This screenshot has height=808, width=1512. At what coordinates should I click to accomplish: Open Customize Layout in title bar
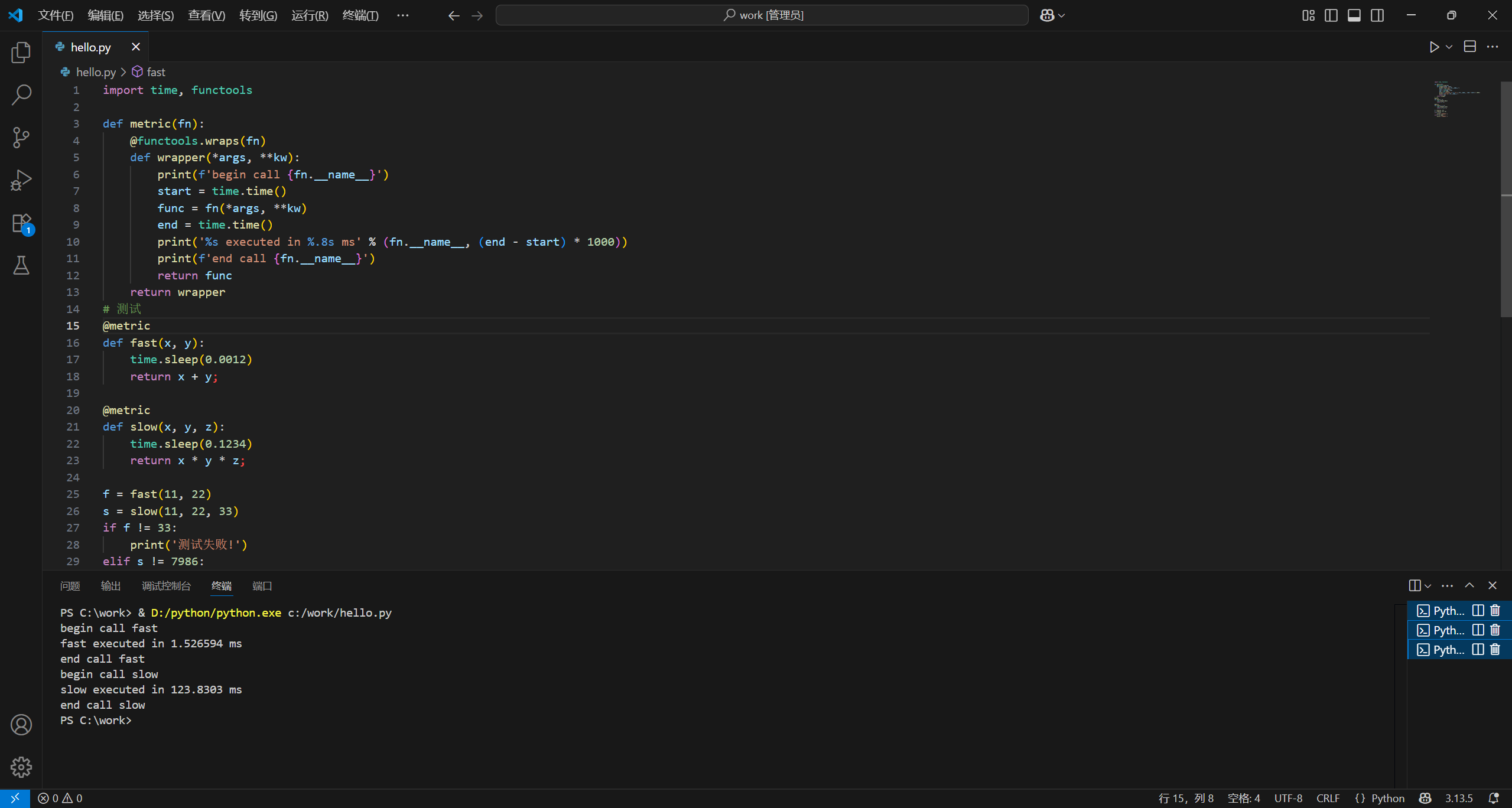(1309, 15)
